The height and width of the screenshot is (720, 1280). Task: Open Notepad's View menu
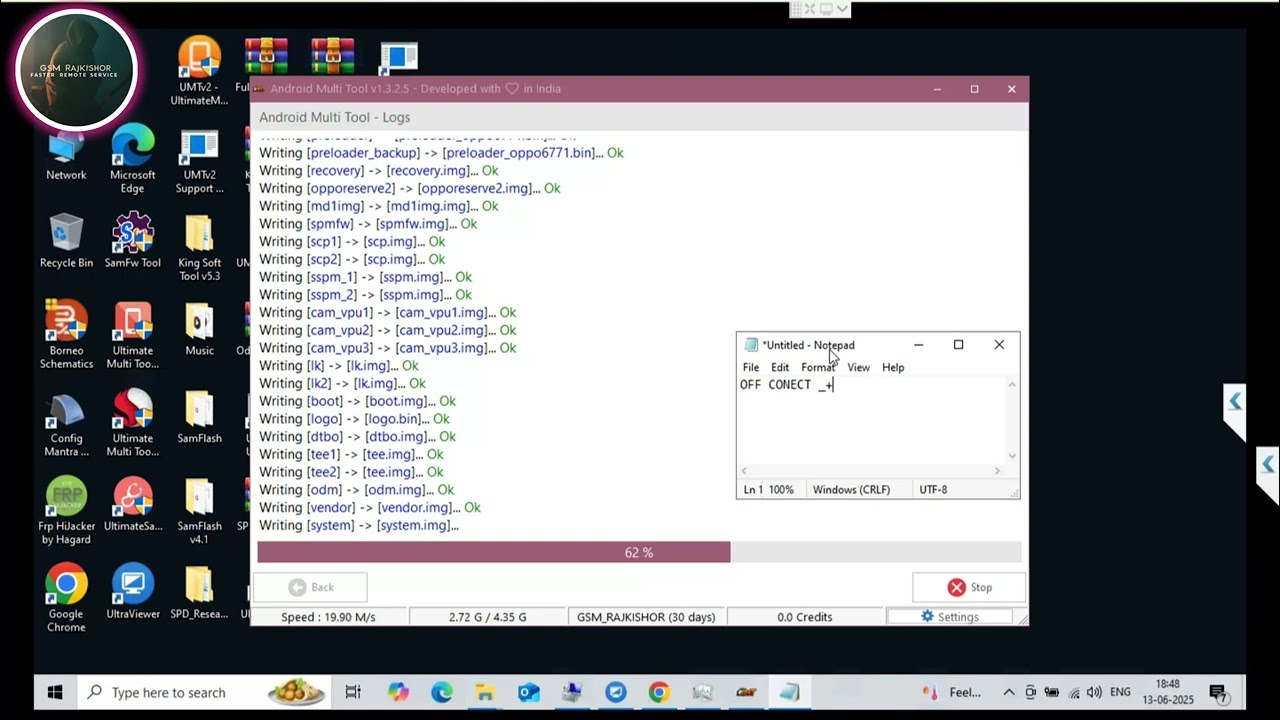(x=859, y=367)
